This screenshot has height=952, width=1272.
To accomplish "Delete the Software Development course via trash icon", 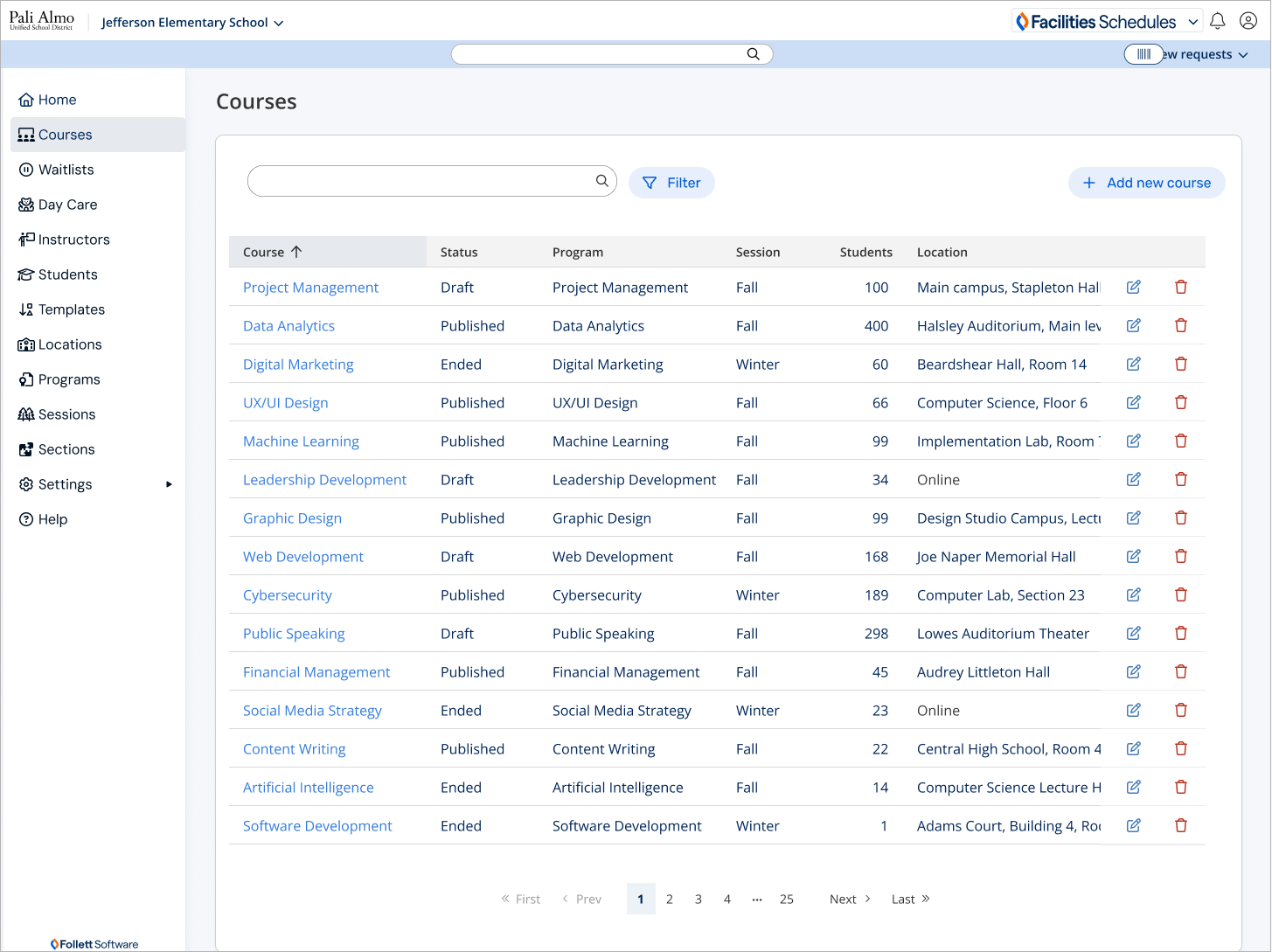I will pos(1181,825).
